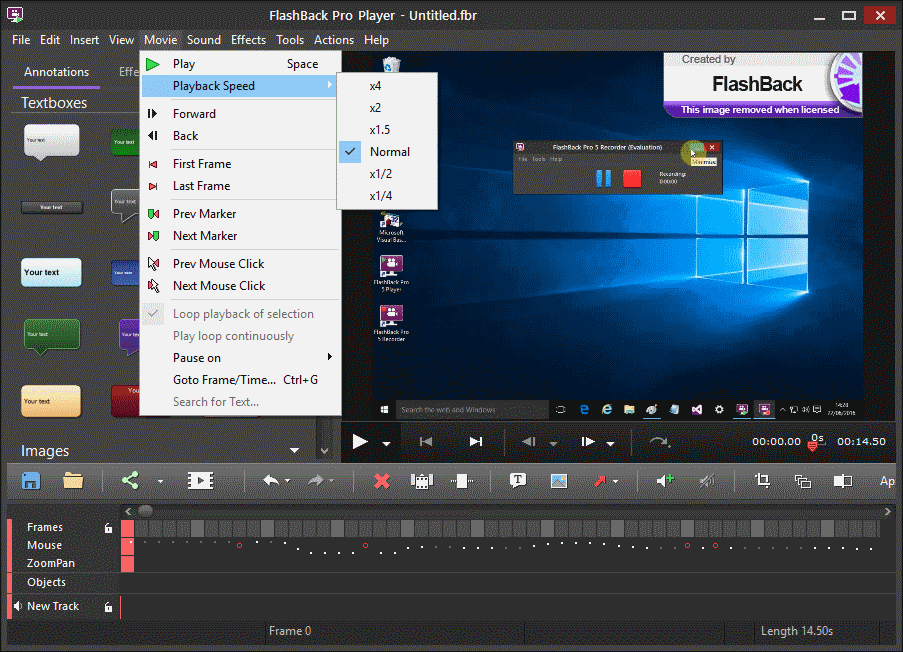Choose x4 playback speed
Viewport: 903px width, 652px height.
(x=387, y=86)
